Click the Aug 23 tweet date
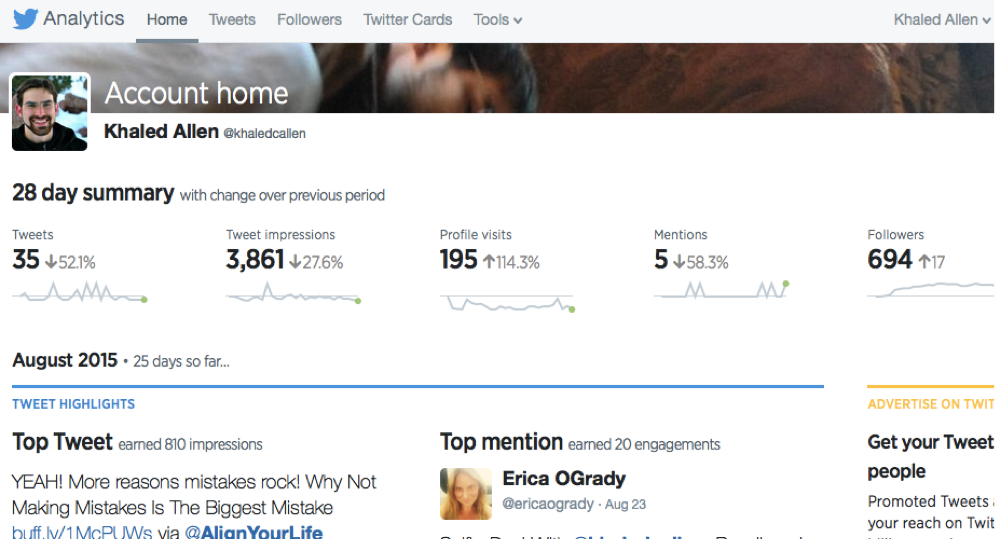The image size is (995, 540). [x=626, y=504]
